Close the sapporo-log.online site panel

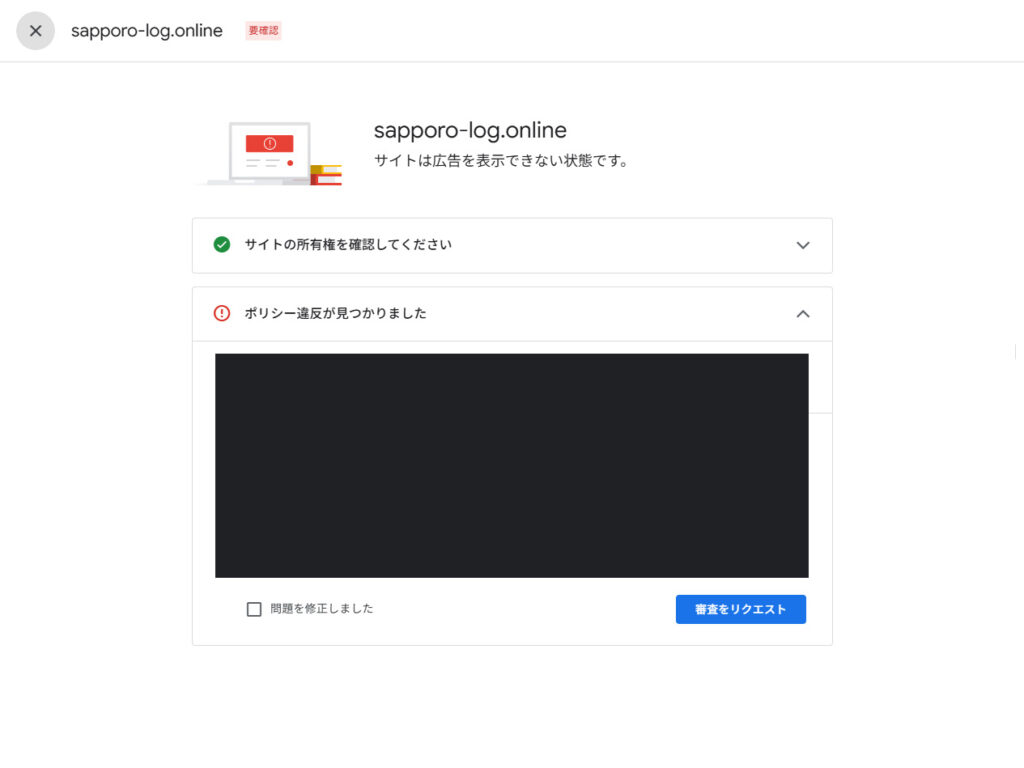pyautogui.click(x=35, y=31)
